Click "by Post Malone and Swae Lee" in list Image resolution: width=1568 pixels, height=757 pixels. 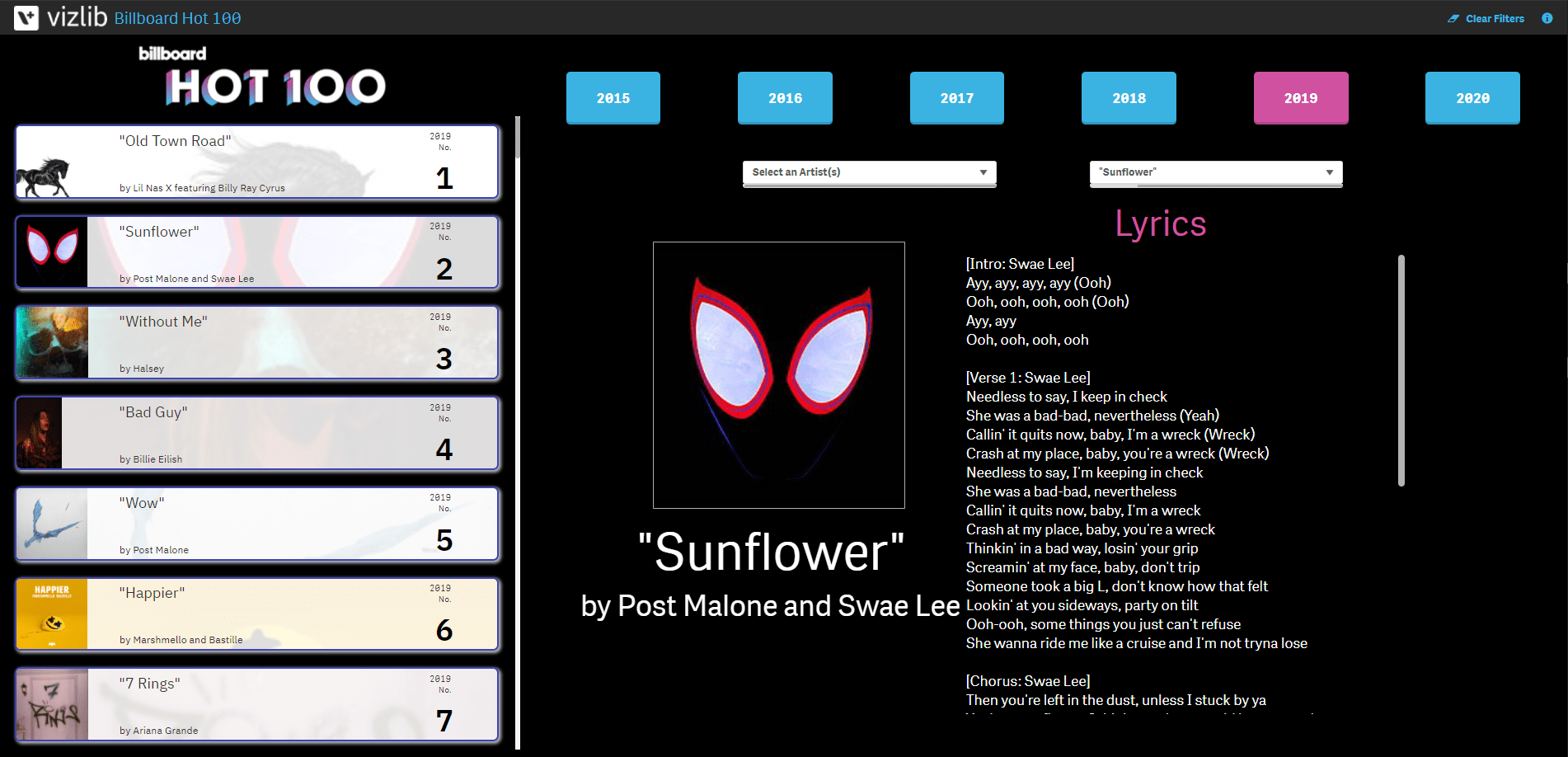(x=187, y=279)
